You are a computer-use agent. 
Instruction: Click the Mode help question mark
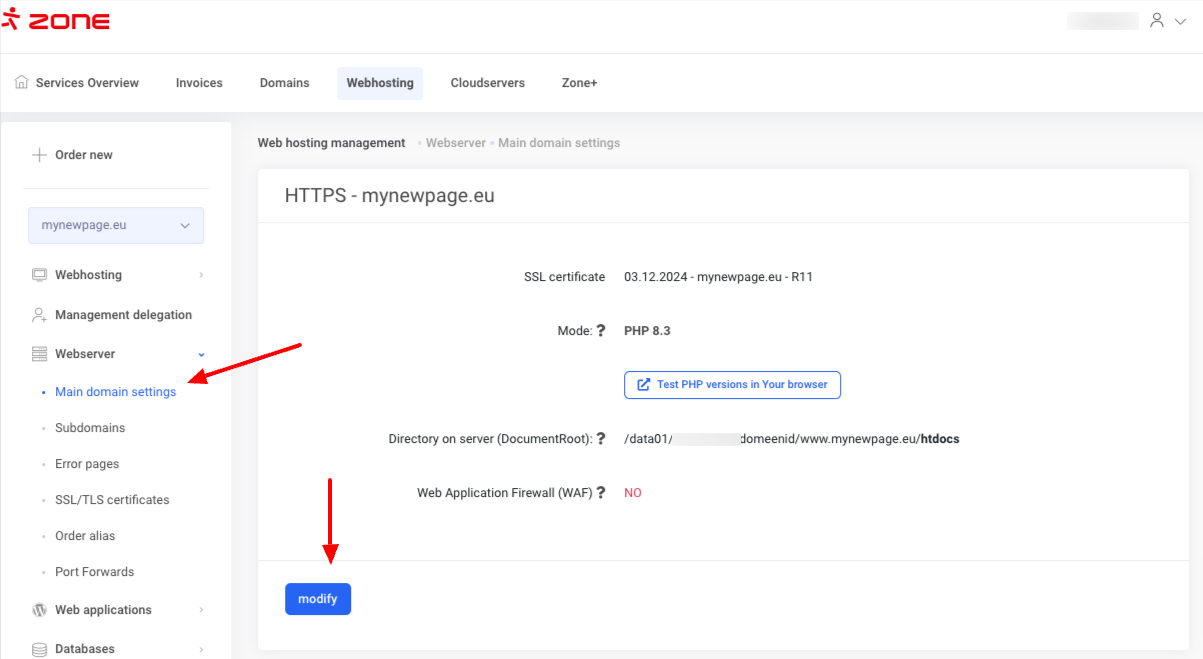coord(601,331)
